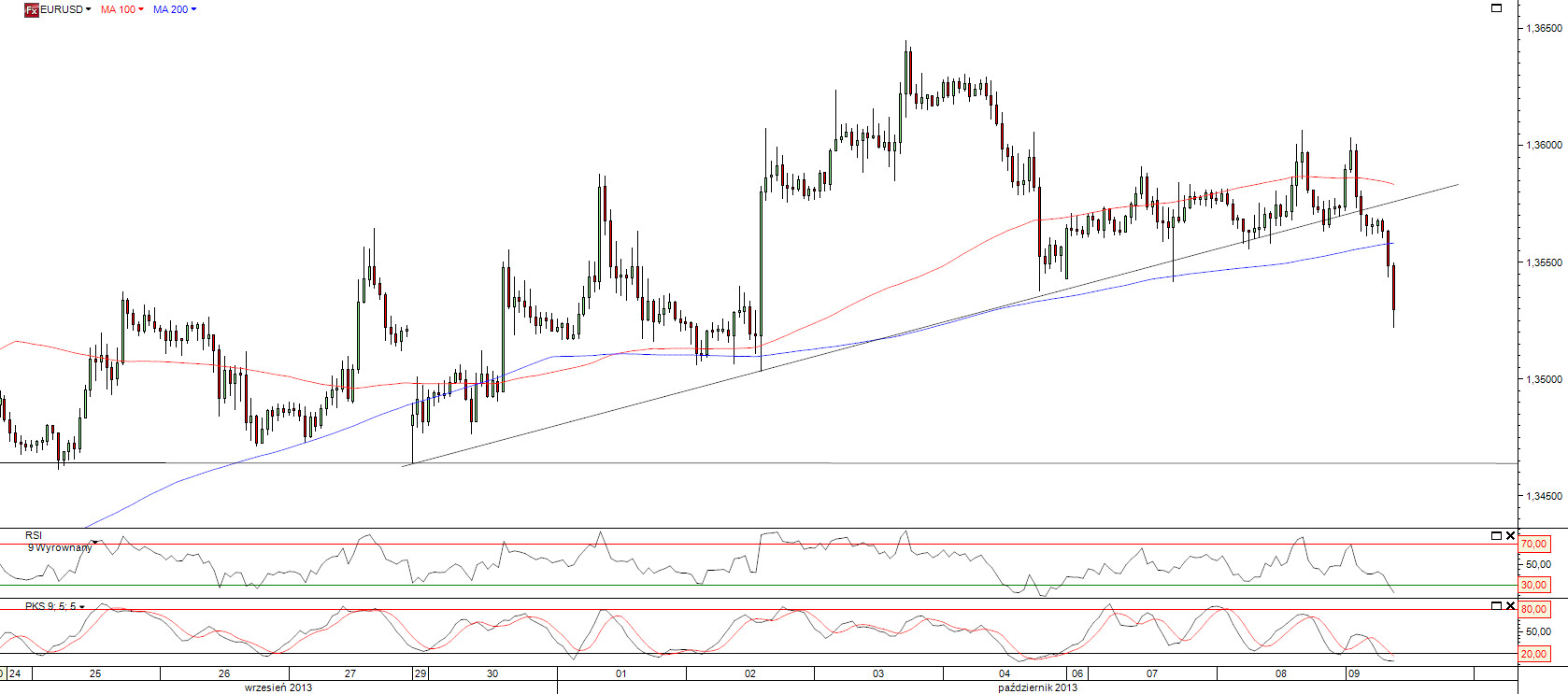Click the 50,00 label in RSI scale

[x=1538, y=564]
